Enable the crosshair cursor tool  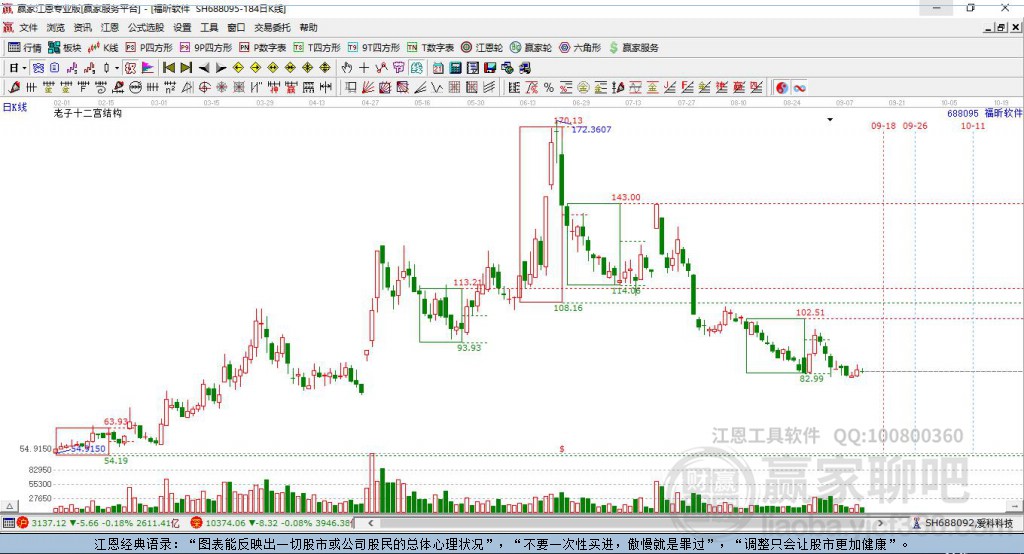click(x=364, y=68)
